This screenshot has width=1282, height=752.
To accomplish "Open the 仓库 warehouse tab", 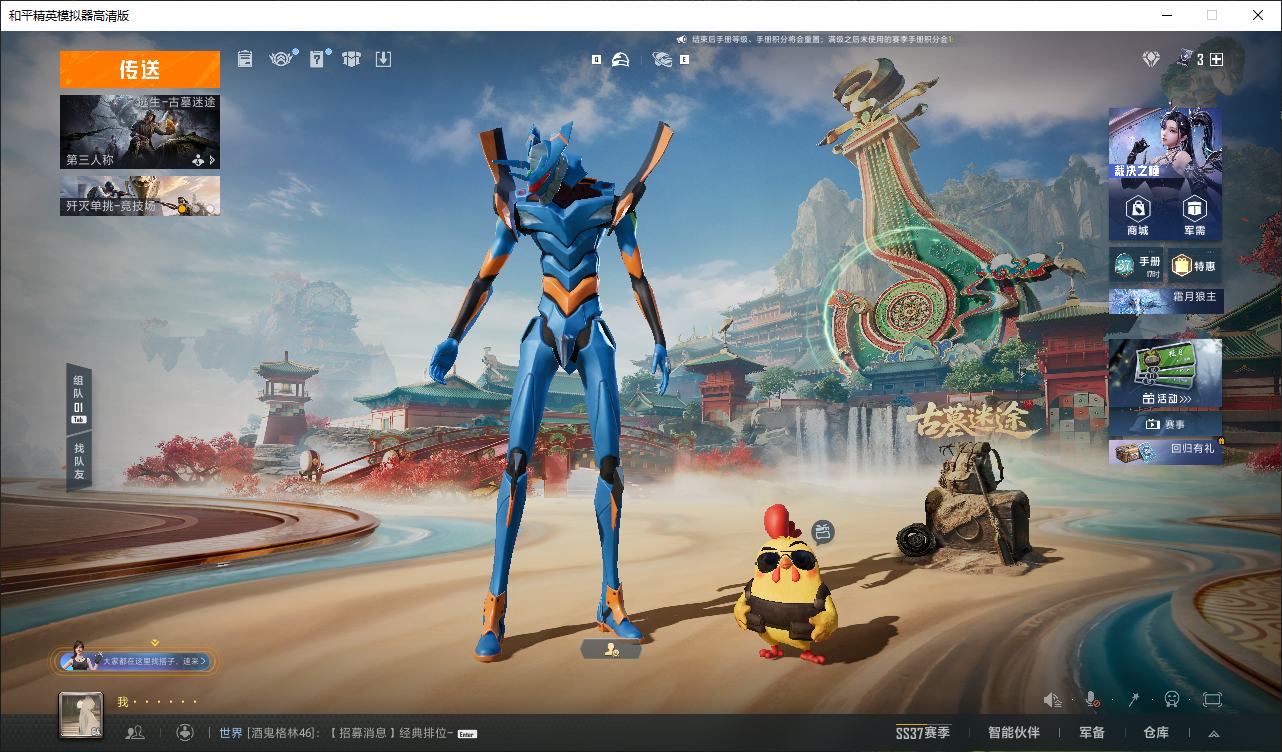I will (1156, 733).
